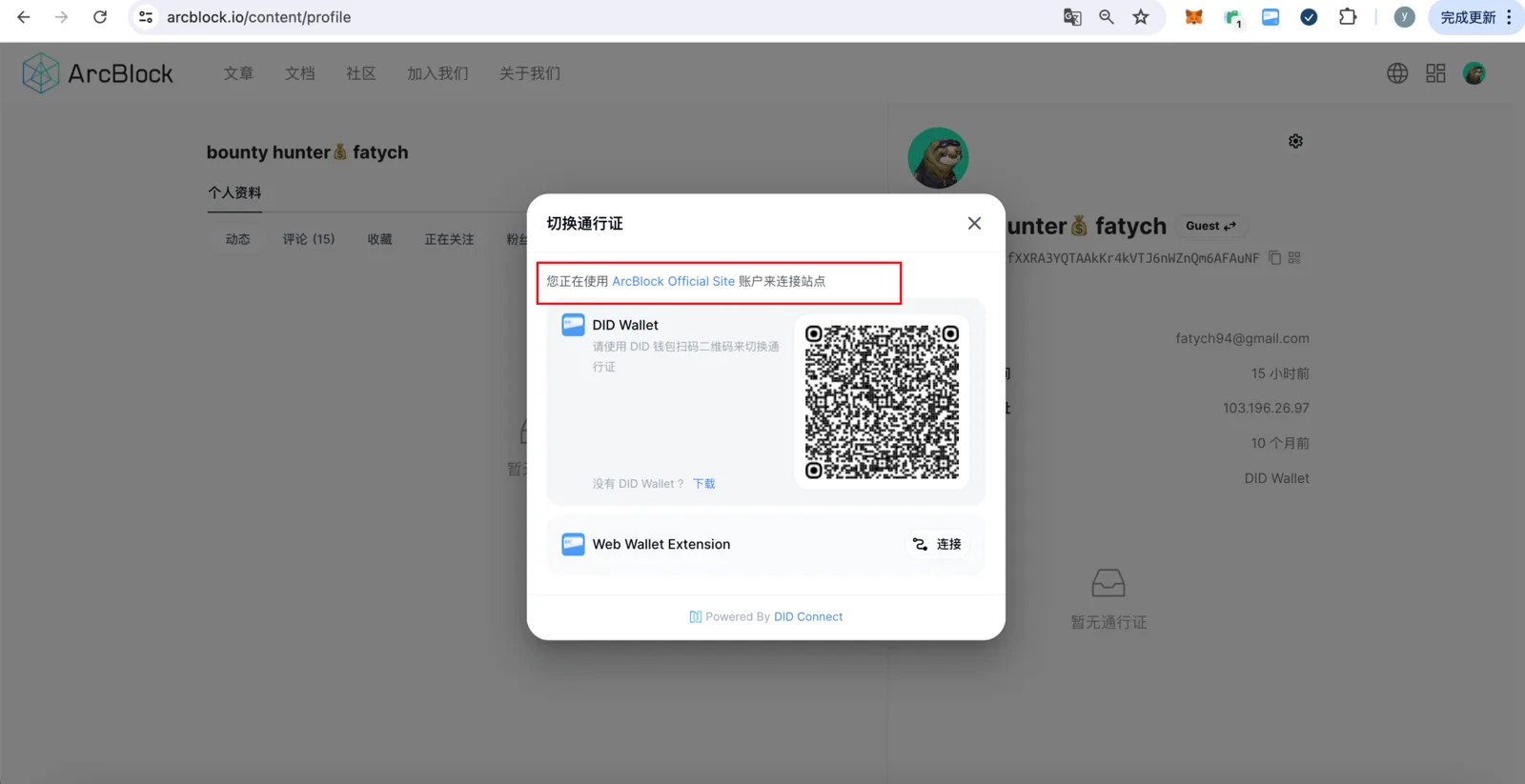Open the zoom magnifier icon
The height and width of the screenshot is (784, 1525).
click(1107, 17)
